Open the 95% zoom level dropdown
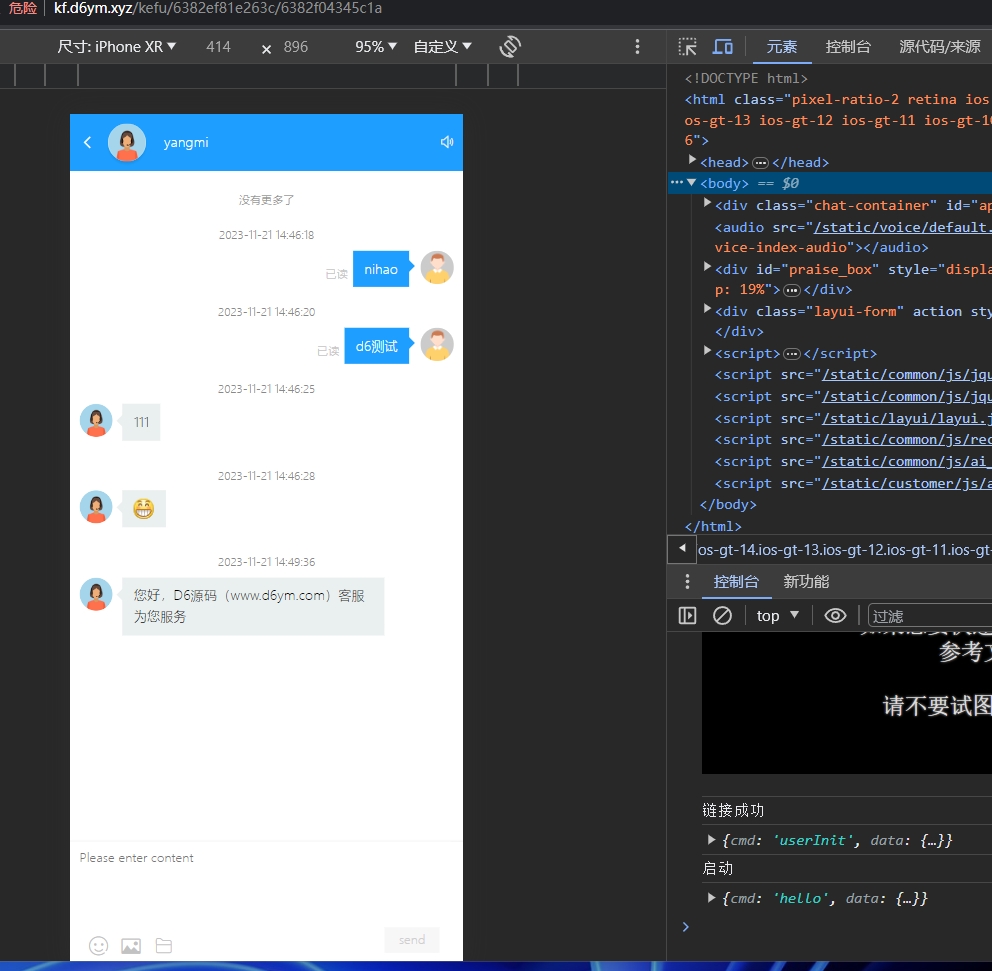Viewport: 992px width, 971px height. tap(376, 47)
